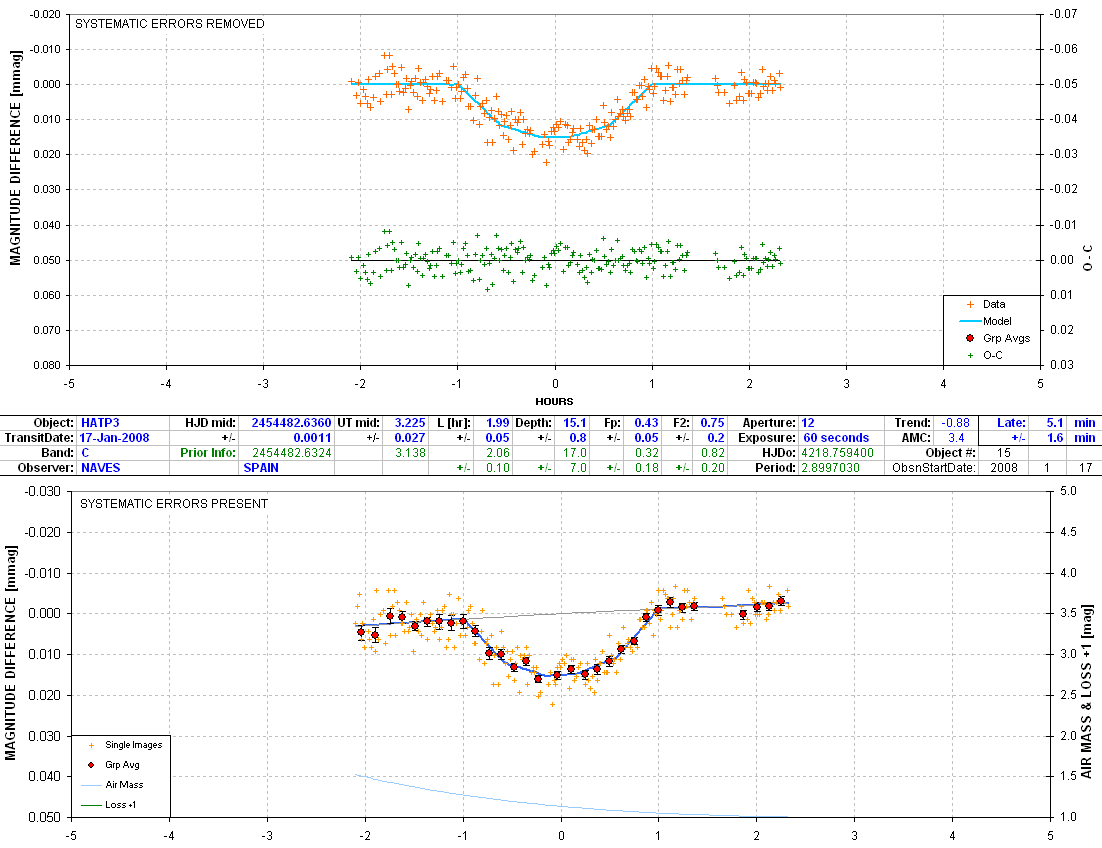Click the Late value 5.1
The height and width of the screenshot is (848, 1102).
1055,423
